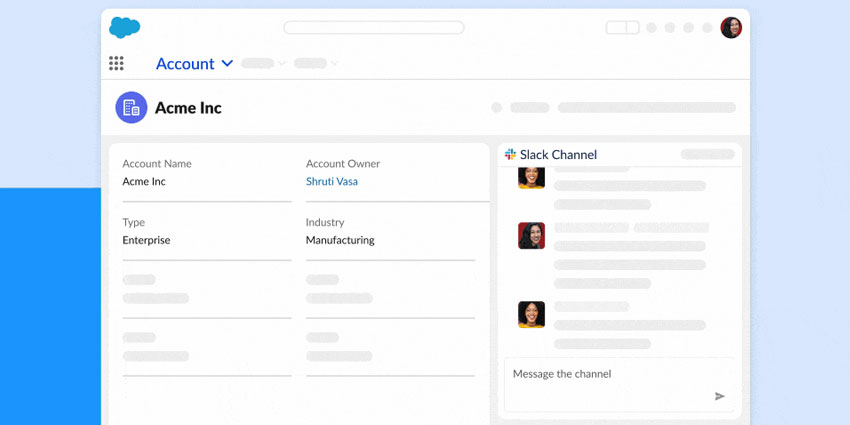This screenshot has height=425, width=850.
Task: Click the global search bar
Action: (374, 28)
